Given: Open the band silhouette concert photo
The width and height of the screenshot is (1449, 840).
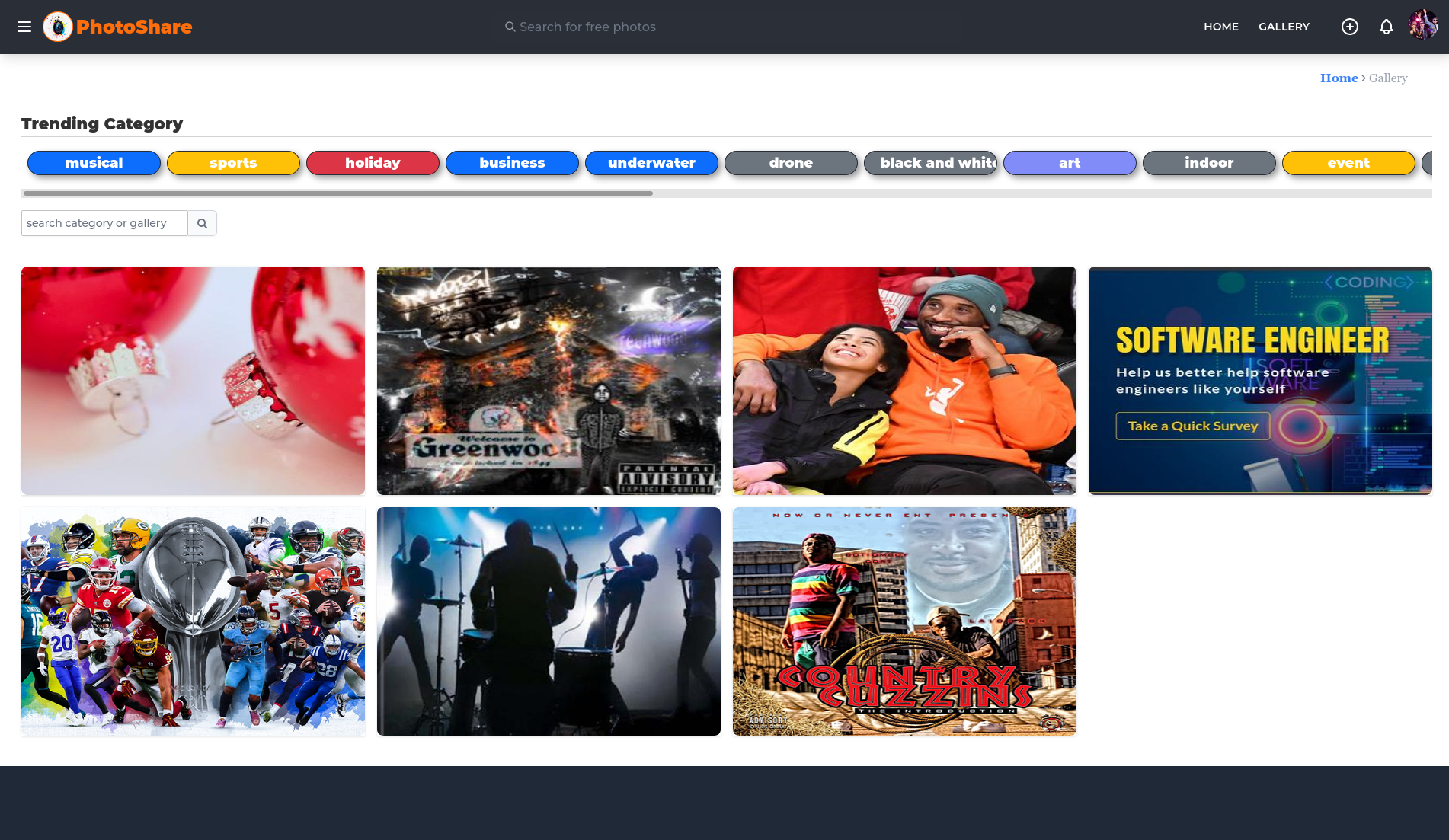Looking at the screenshot, I should coord(549,621).
